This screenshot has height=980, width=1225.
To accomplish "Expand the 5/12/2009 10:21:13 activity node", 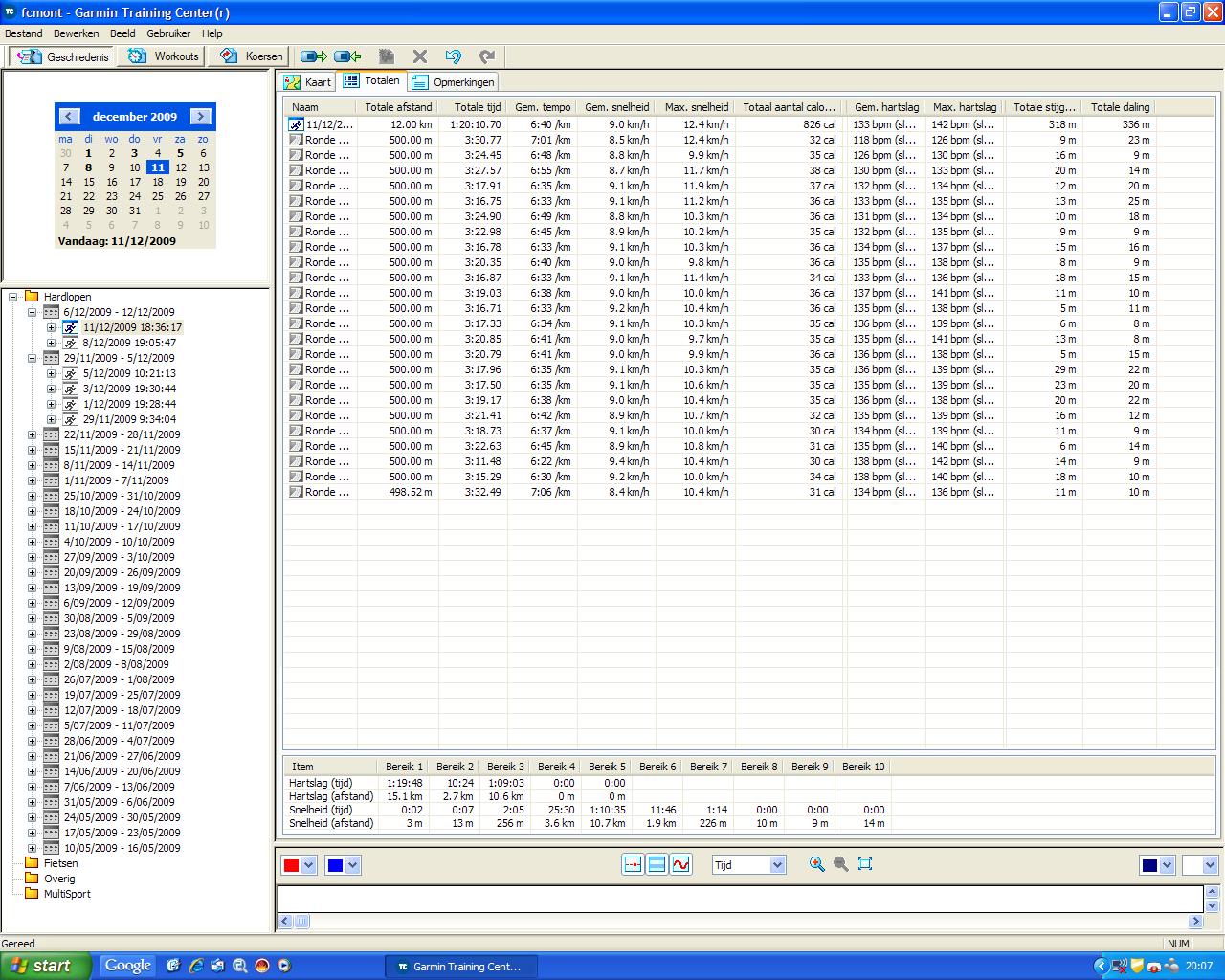I will tap(51, 373).
